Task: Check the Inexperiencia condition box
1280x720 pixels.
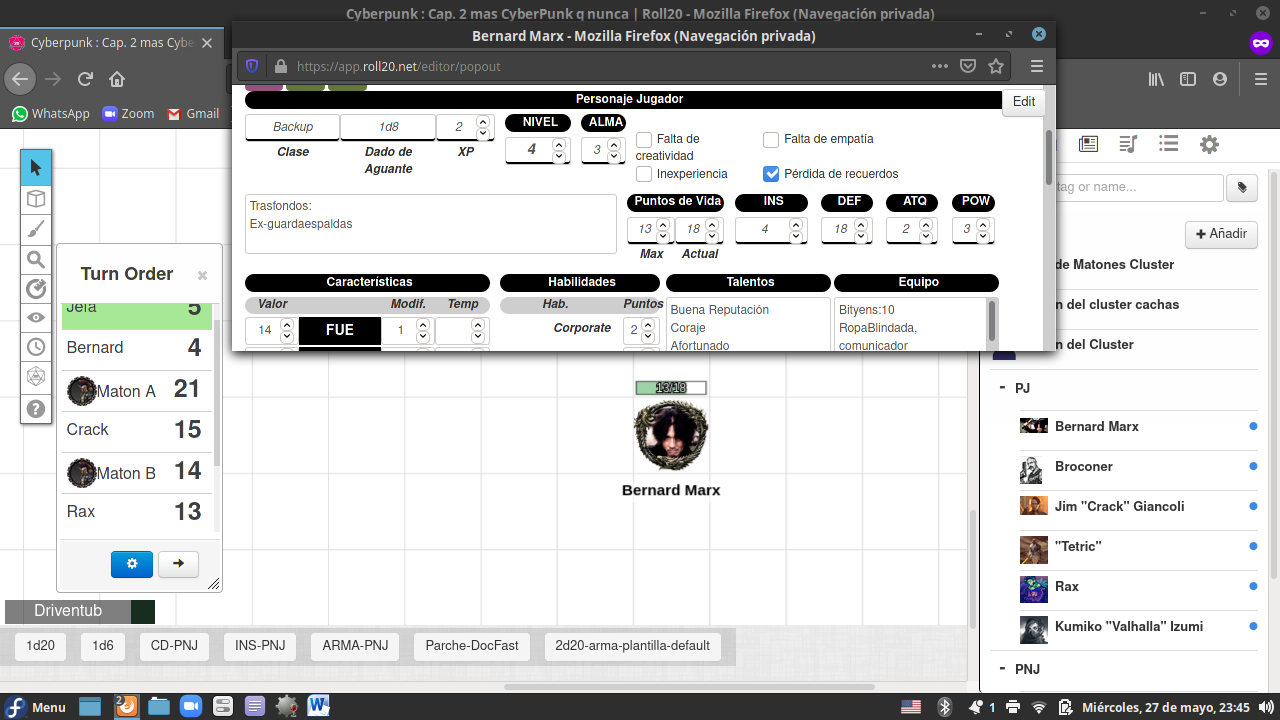Action: click(x=644, y=174)
